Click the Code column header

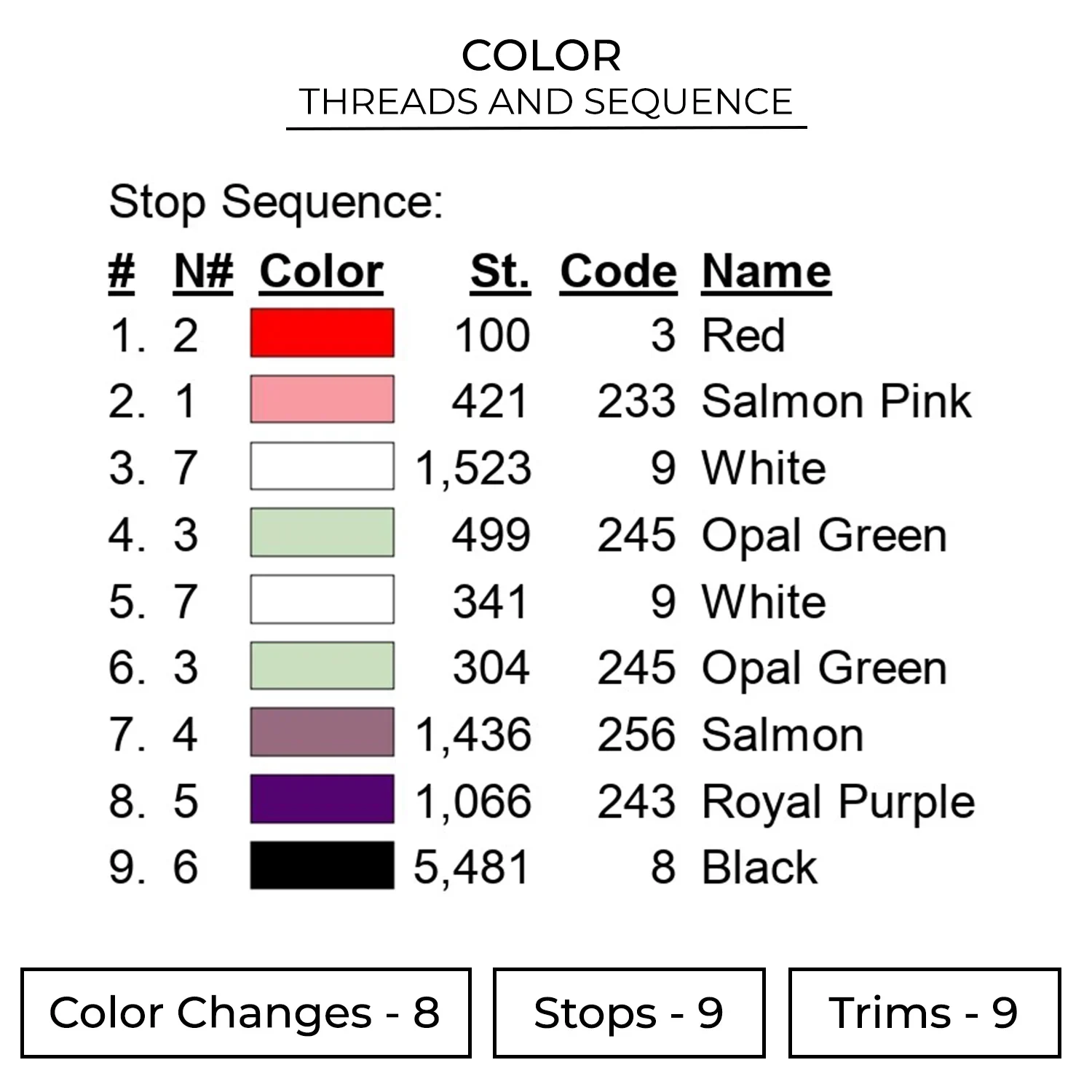[618, 272]
